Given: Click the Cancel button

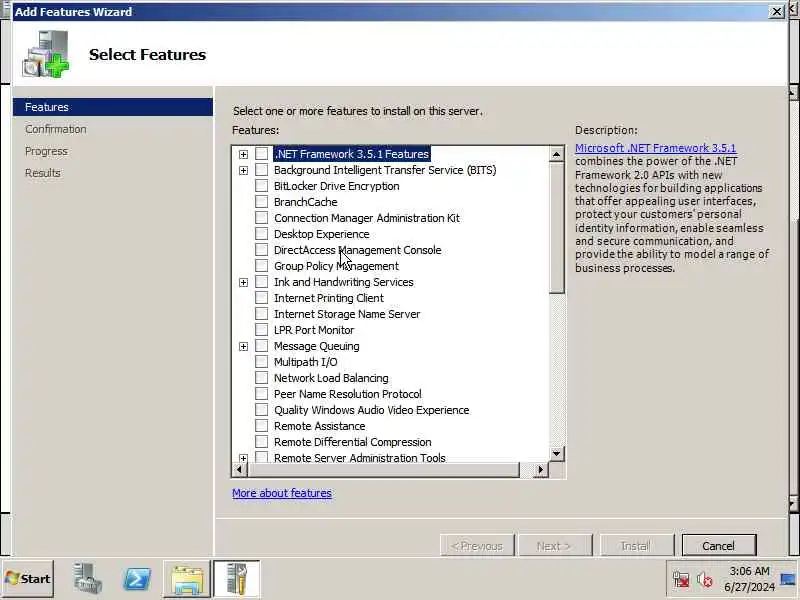Looking at the screenshot, I should point(718,546).
